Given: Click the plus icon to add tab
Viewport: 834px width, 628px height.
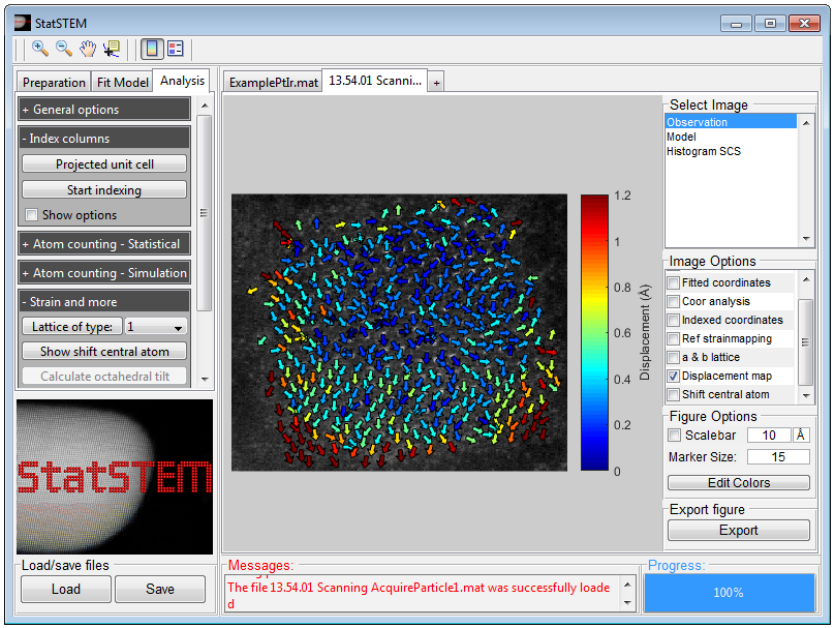Looking at the screenshot, I should point(436,83).
